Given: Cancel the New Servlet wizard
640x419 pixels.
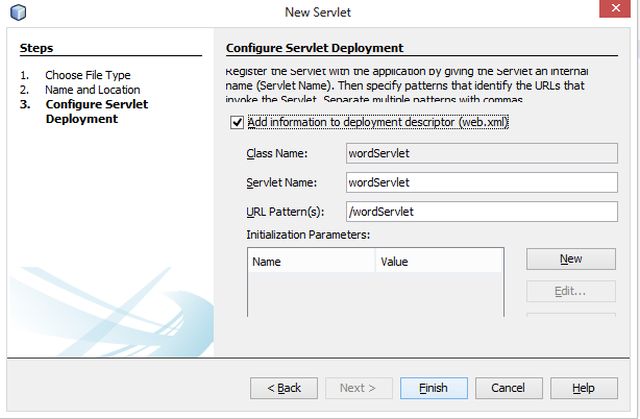Looking at the screenshot, I should pos(509,388).
